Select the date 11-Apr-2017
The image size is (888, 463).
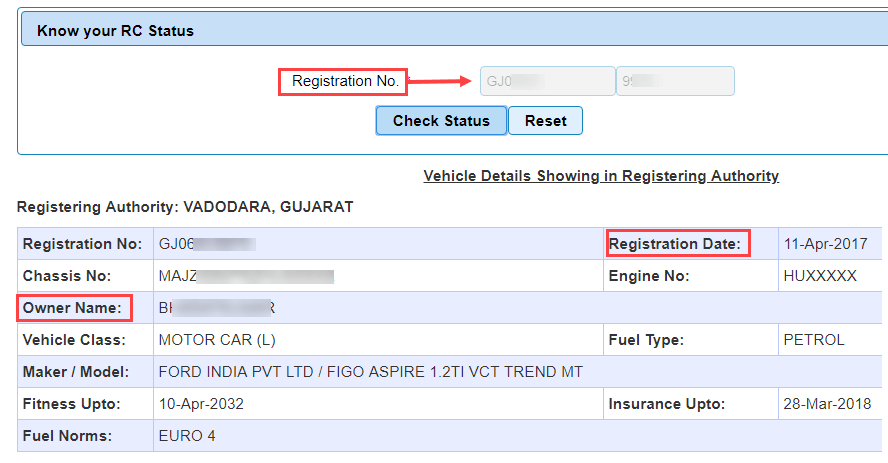tap(825, 244)
